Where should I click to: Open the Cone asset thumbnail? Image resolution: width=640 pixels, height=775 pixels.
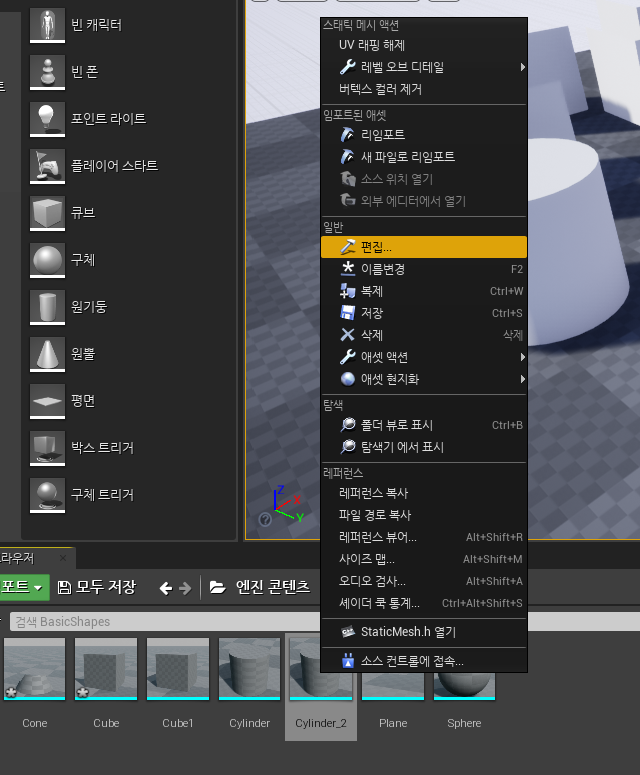click(x=35, y=669)
